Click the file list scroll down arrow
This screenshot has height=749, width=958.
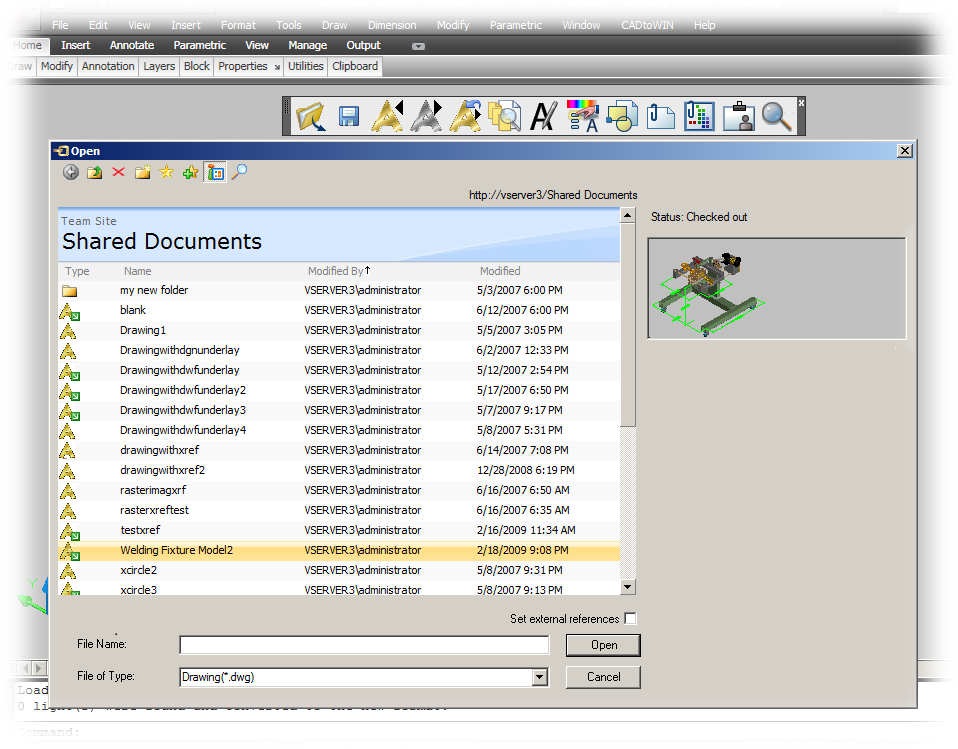tap(627, 587)
